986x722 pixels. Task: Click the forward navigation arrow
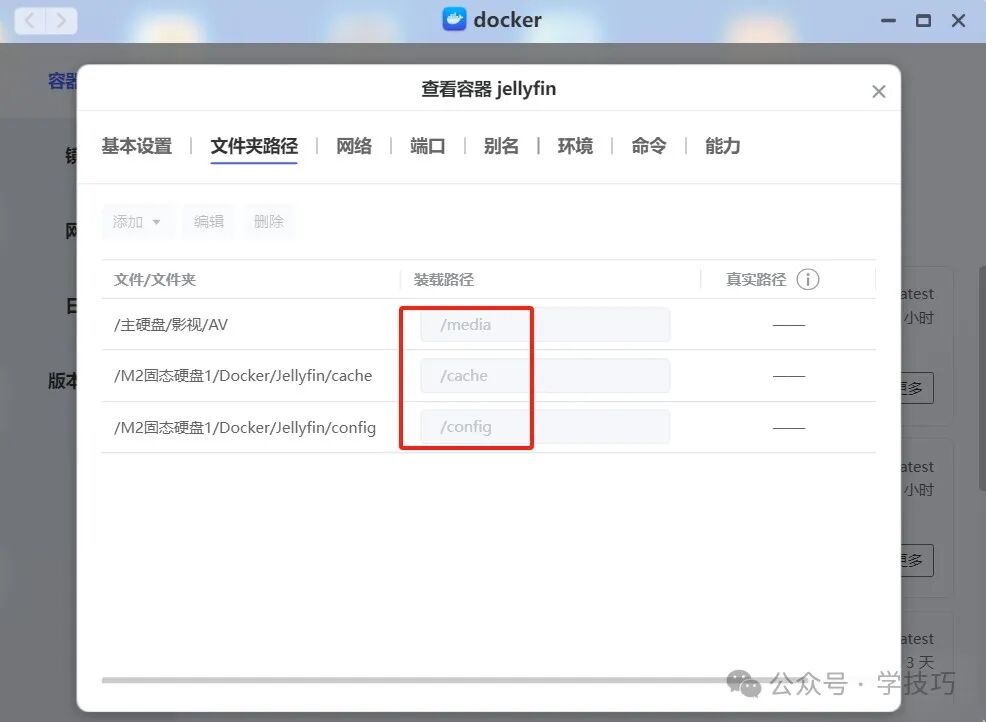click(x=61, y=19)
